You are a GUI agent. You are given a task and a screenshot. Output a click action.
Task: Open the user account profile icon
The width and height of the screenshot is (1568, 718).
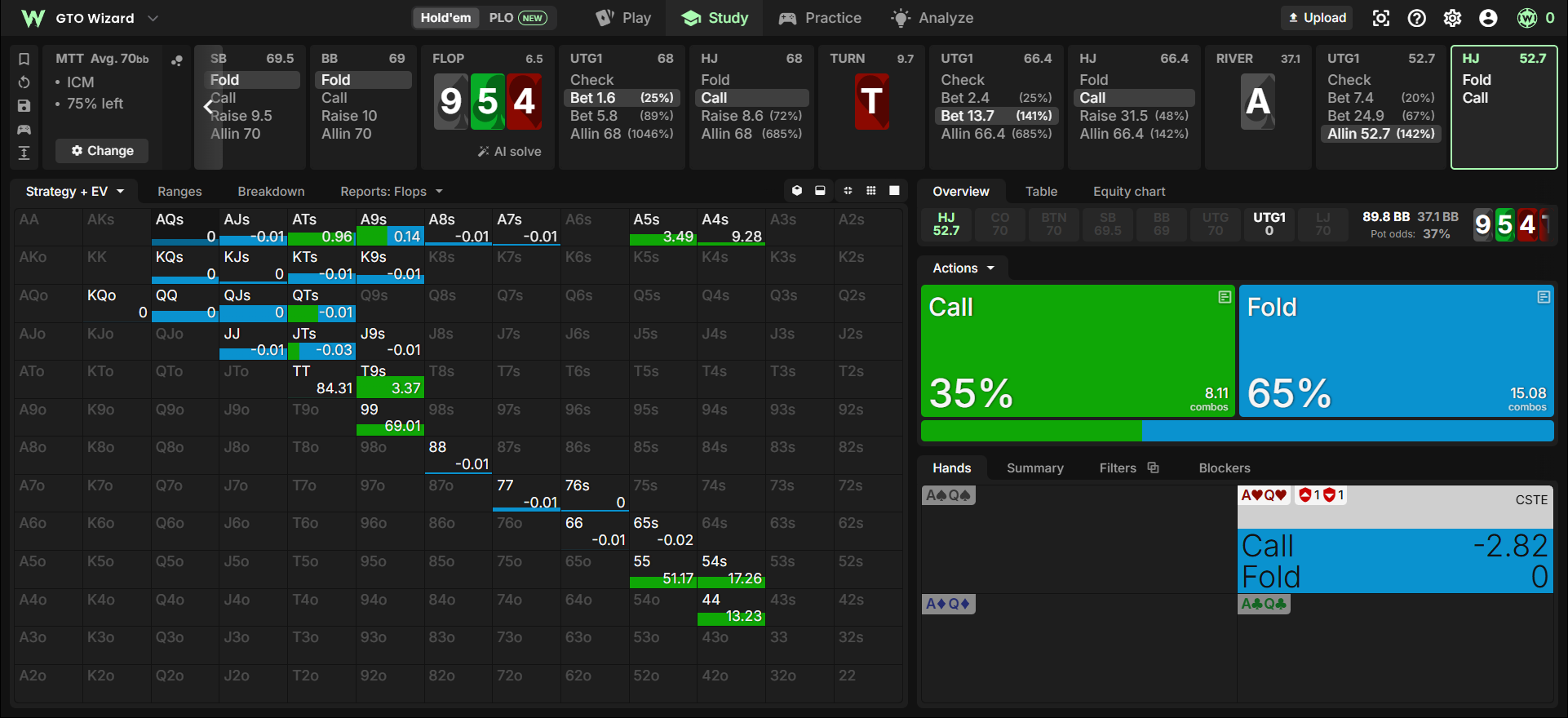[1488, 18]
